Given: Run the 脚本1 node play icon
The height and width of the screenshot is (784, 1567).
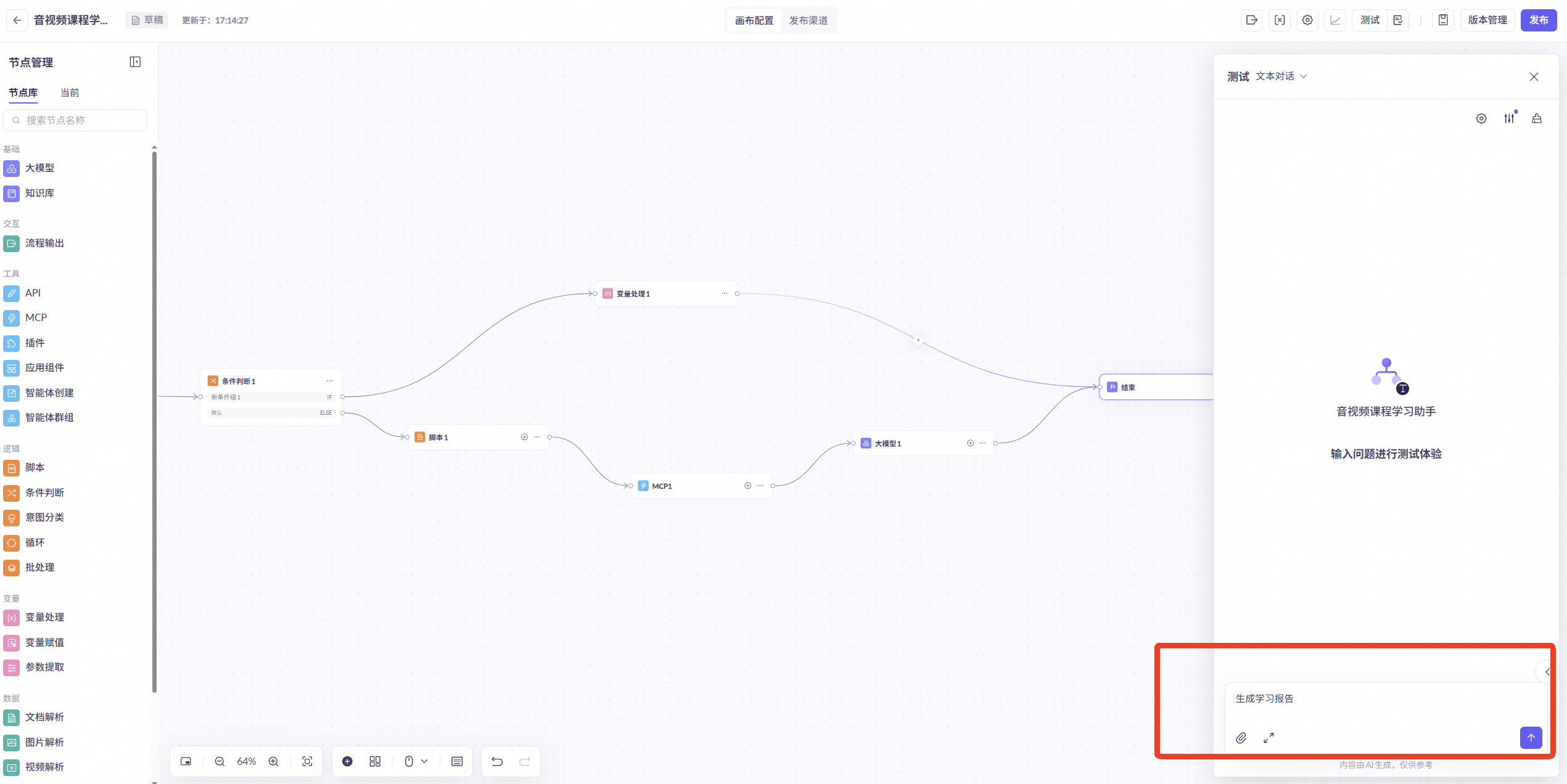Looking at the screenshot, I should [x=524, y=437].
